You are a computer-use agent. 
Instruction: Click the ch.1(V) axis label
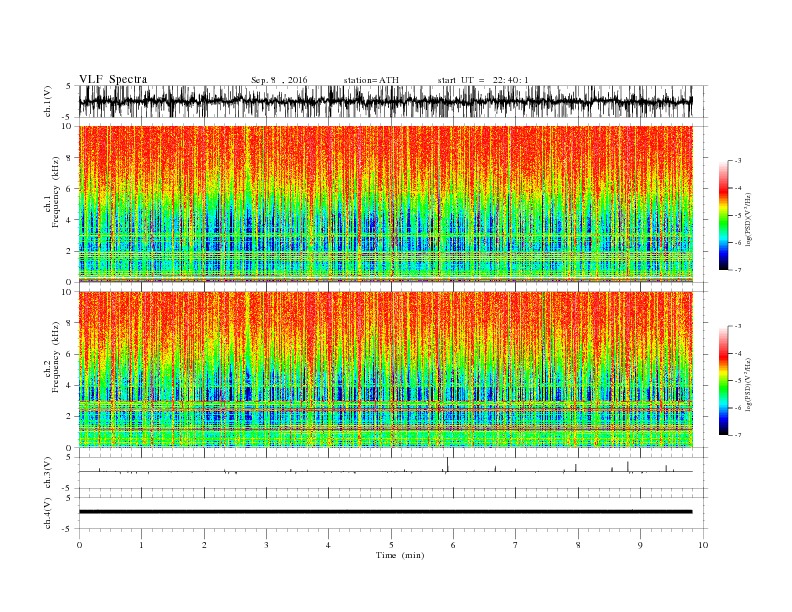pos(48,101)
